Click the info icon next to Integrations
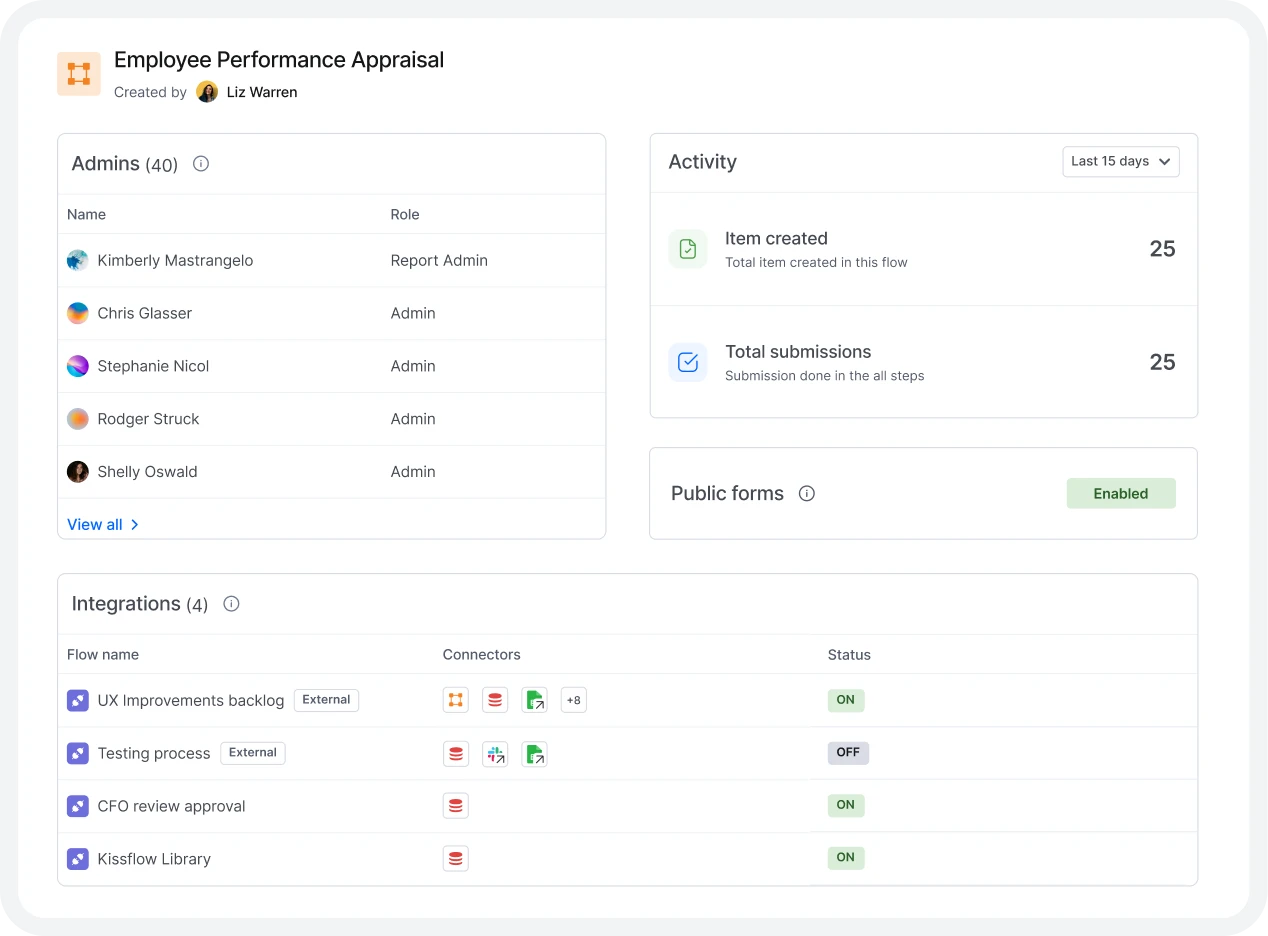1268x936 pixels. coord(231,604)
